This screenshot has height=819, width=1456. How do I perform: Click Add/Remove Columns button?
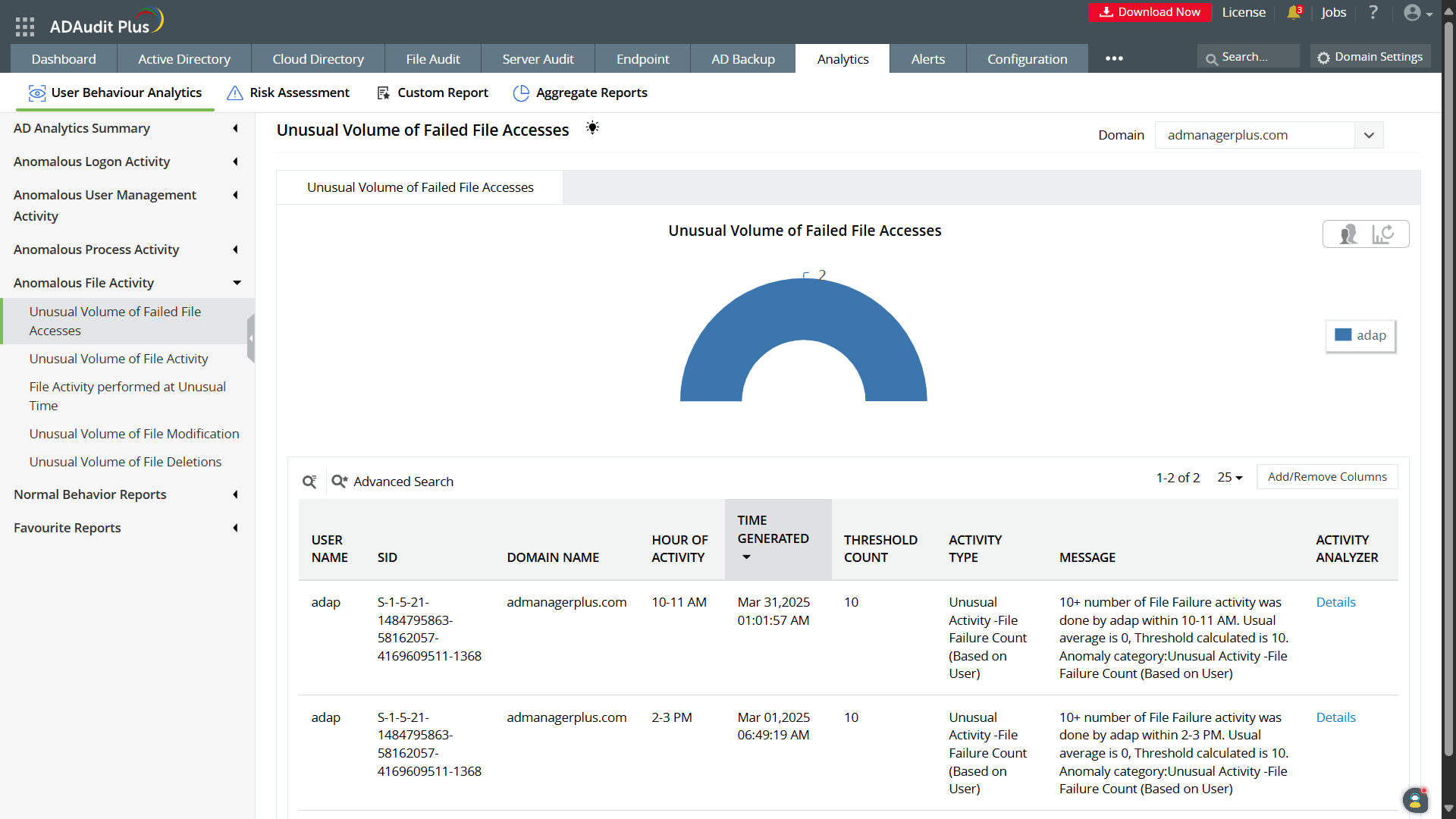point(1327,476)
